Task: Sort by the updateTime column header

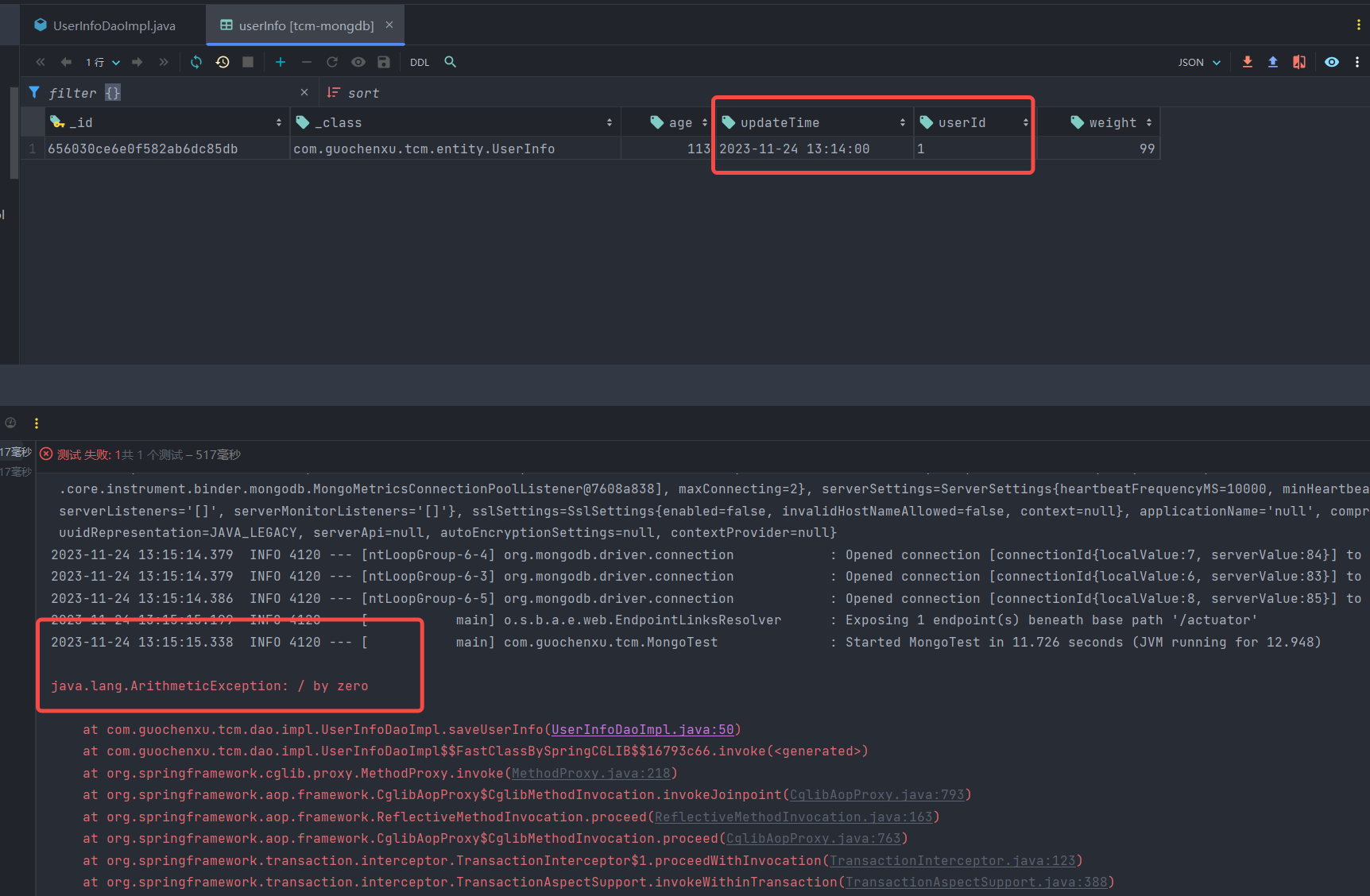Action: (x=814, y=122)
